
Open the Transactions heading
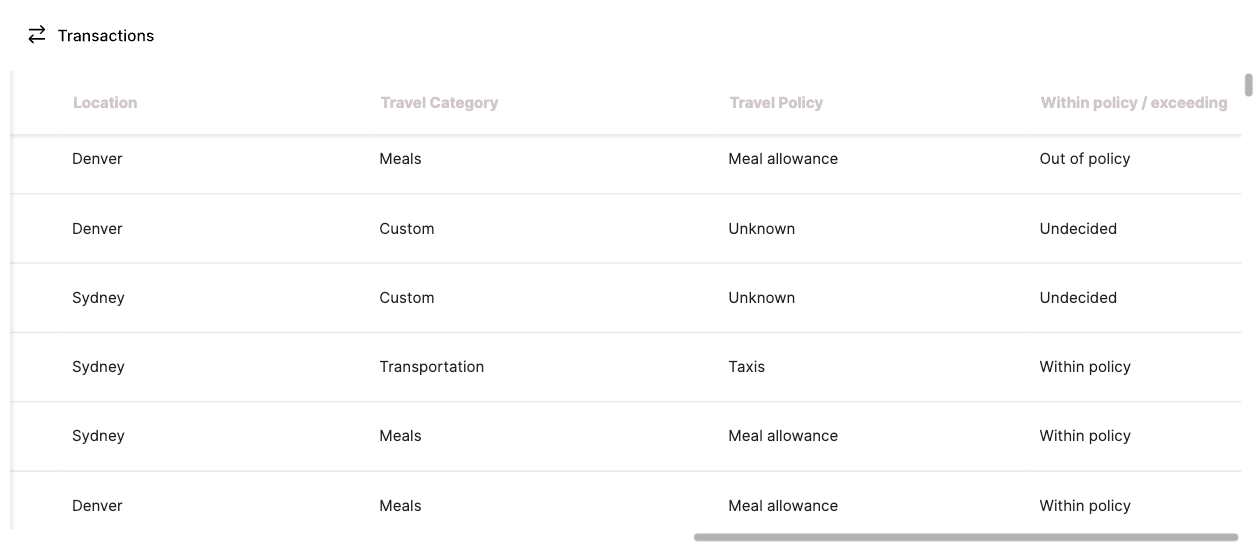click(x=106, y=36)
